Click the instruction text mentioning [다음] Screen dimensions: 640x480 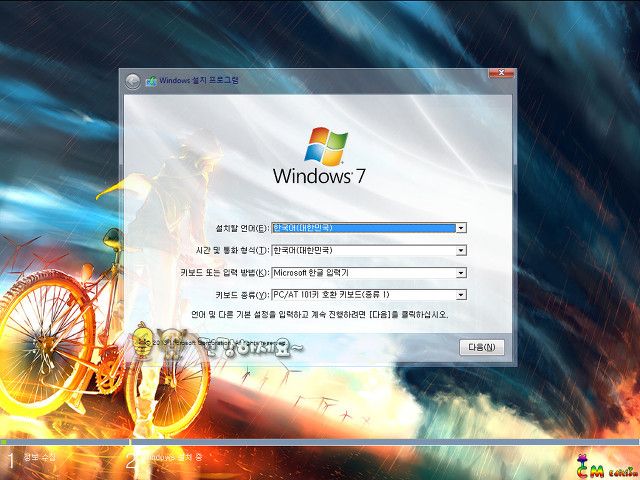pyautogui.click(x=320, y=315)
